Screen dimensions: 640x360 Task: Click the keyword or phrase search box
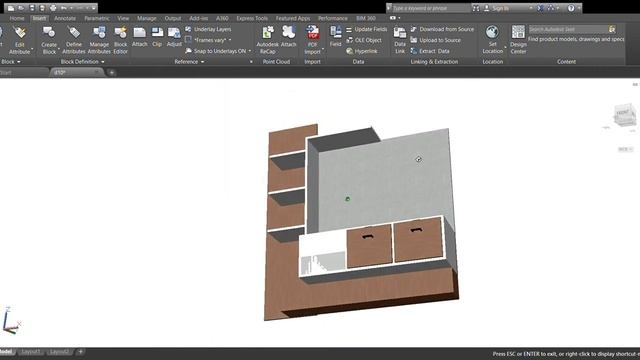click(431, 8)
